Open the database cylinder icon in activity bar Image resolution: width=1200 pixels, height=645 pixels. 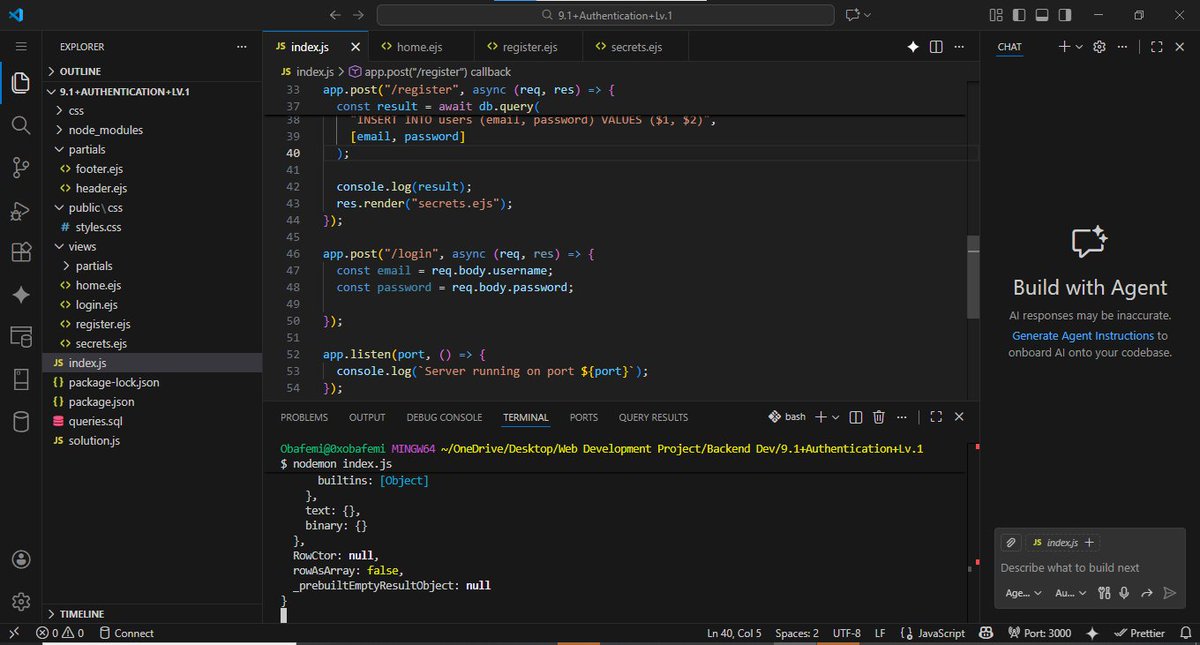pos(20,422)
